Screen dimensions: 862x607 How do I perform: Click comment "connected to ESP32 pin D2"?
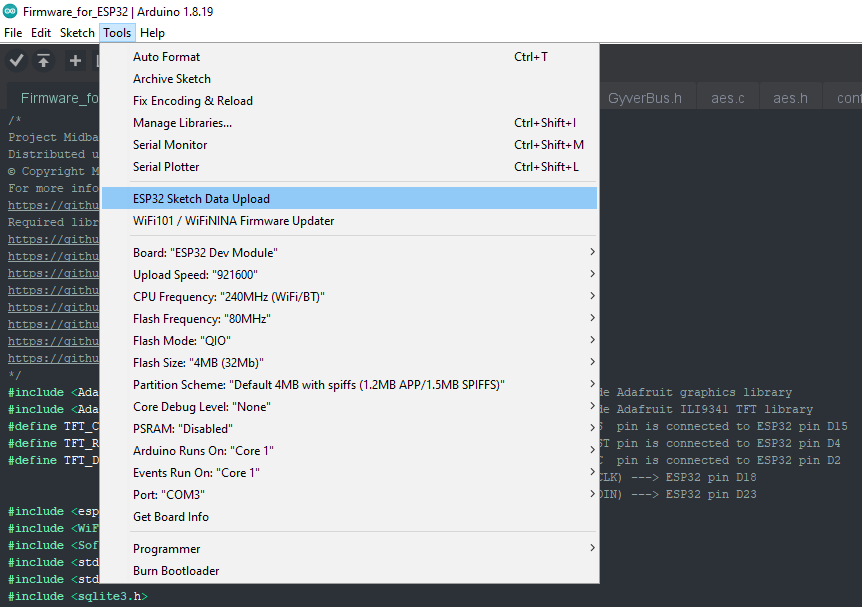click(753, 460)
